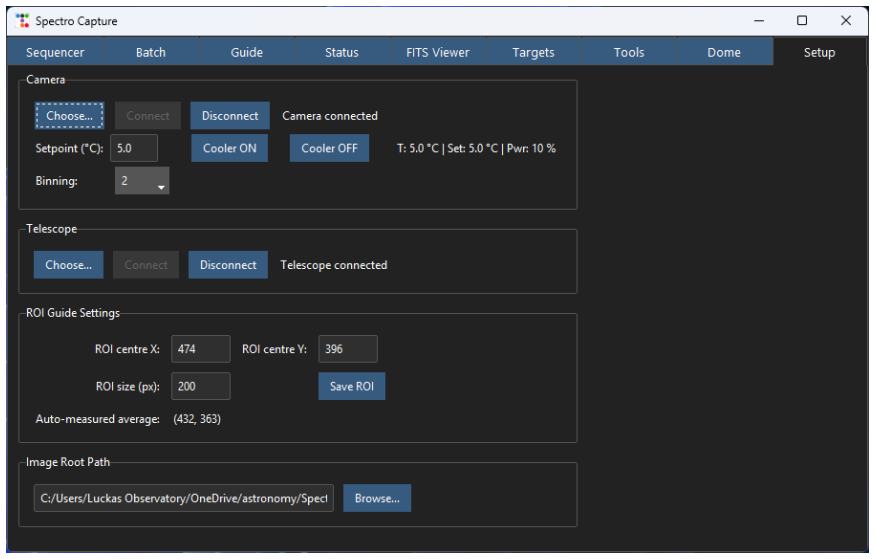Click the 'Auto-measured average:' label
Image resolution: width=875 pixels, height=559 pixels.
(98, 419)
